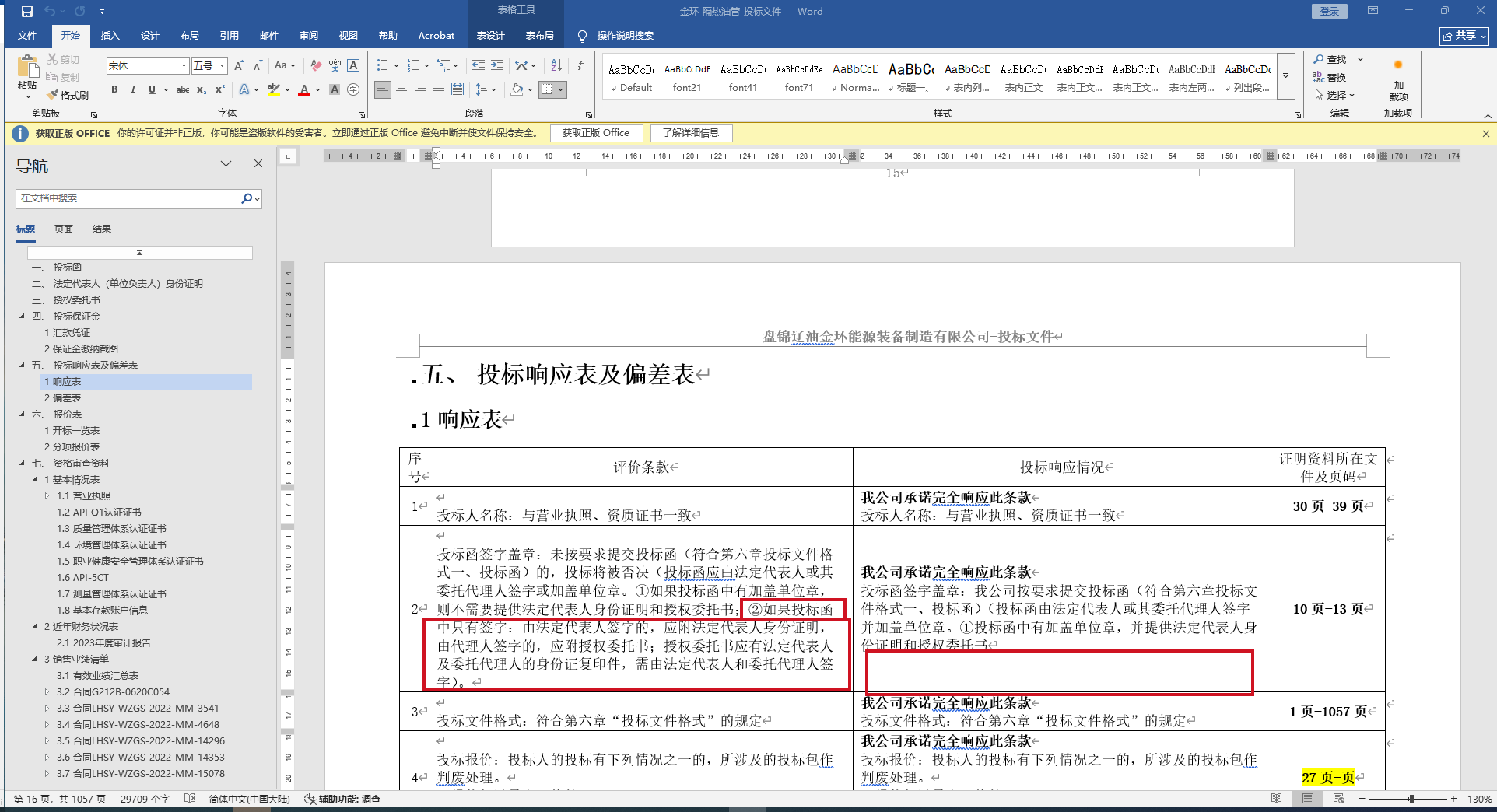Viewport: 1497px width, 812px height.
Task: Click the Format Painter (格式刷) tool
Action: pos(68,95)
